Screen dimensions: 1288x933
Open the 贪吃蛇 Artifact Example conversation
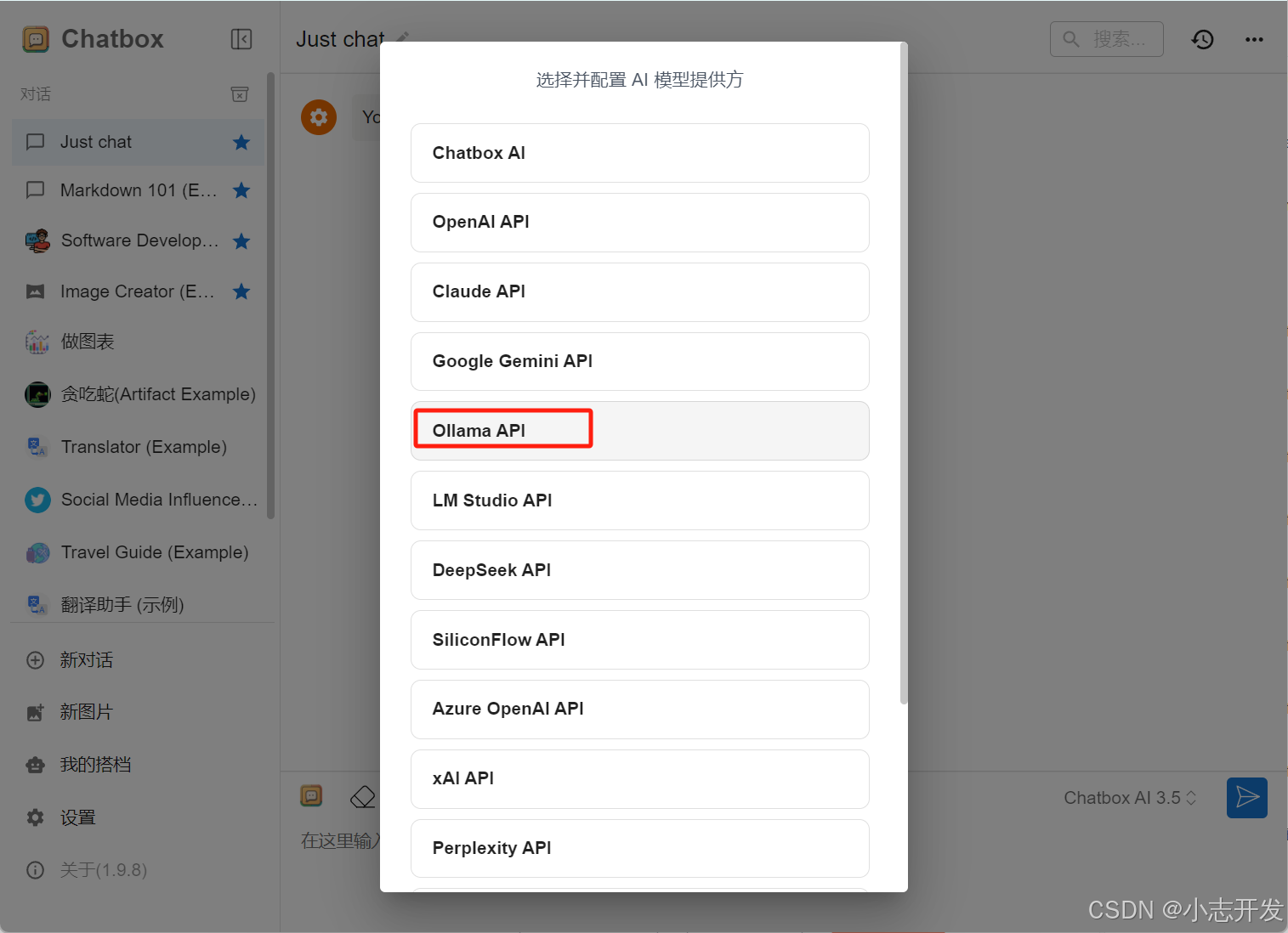pyautogui.click(x=138, y=394)
